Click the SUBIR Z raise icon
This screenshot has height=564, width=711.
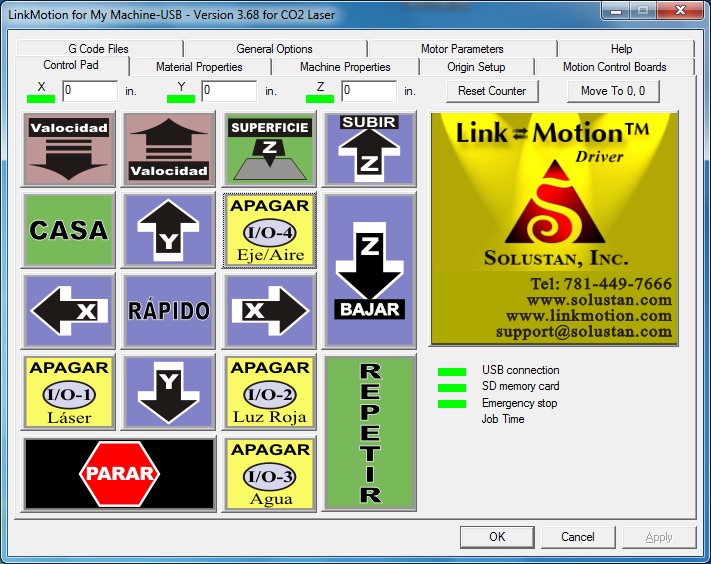tap(369, 149)
